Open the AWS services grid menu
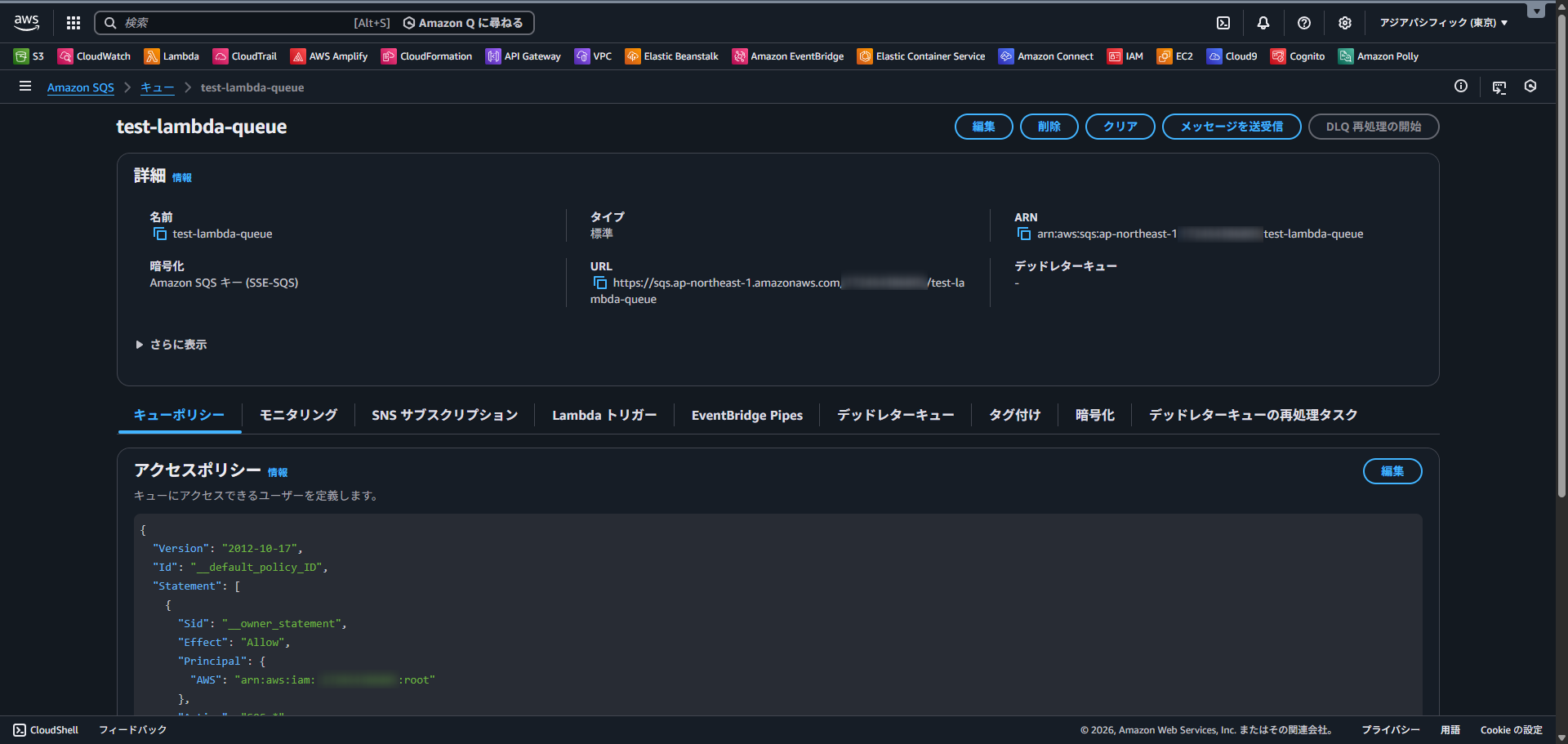The height and width of the screenshot is (744, 1568). click(73, 23)
